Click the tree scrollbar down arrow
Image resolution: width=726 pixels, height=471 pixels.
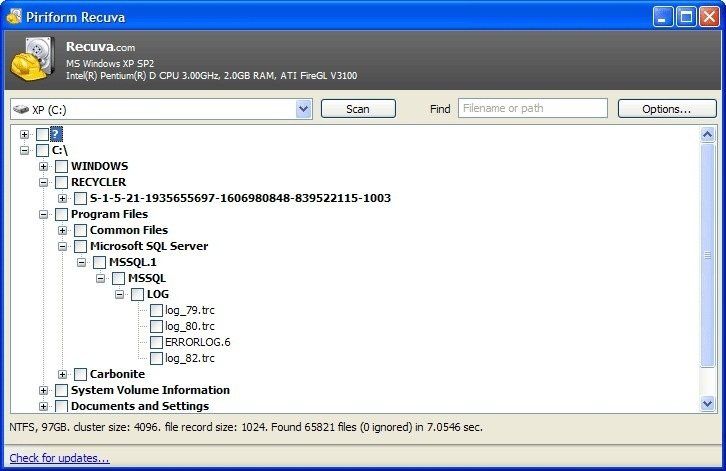click(707, 404)
